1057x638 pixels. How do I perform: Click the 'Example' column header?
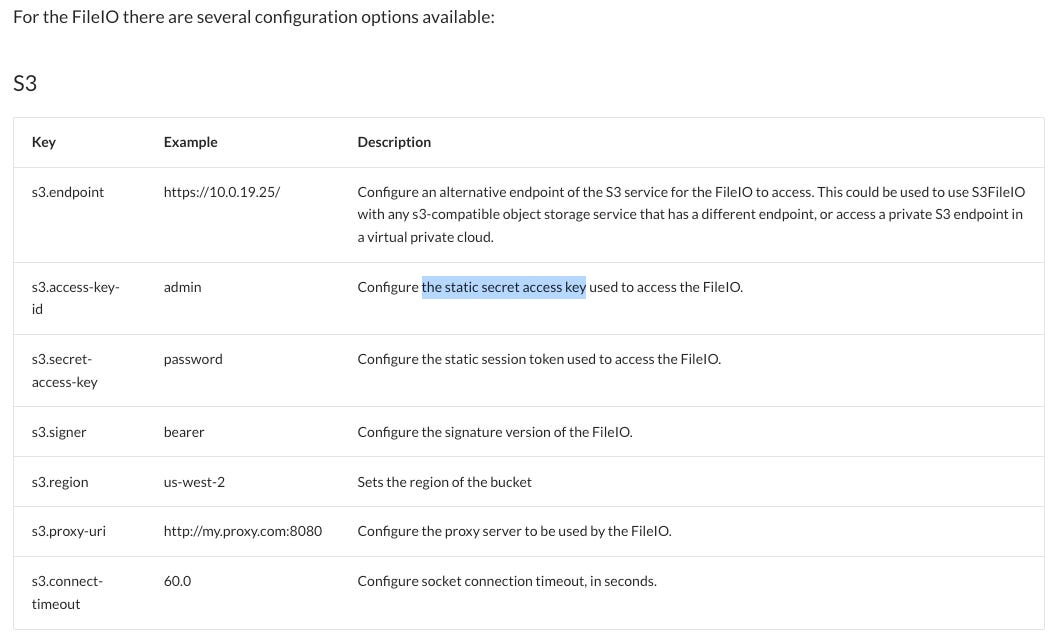[x=190, y=142]
